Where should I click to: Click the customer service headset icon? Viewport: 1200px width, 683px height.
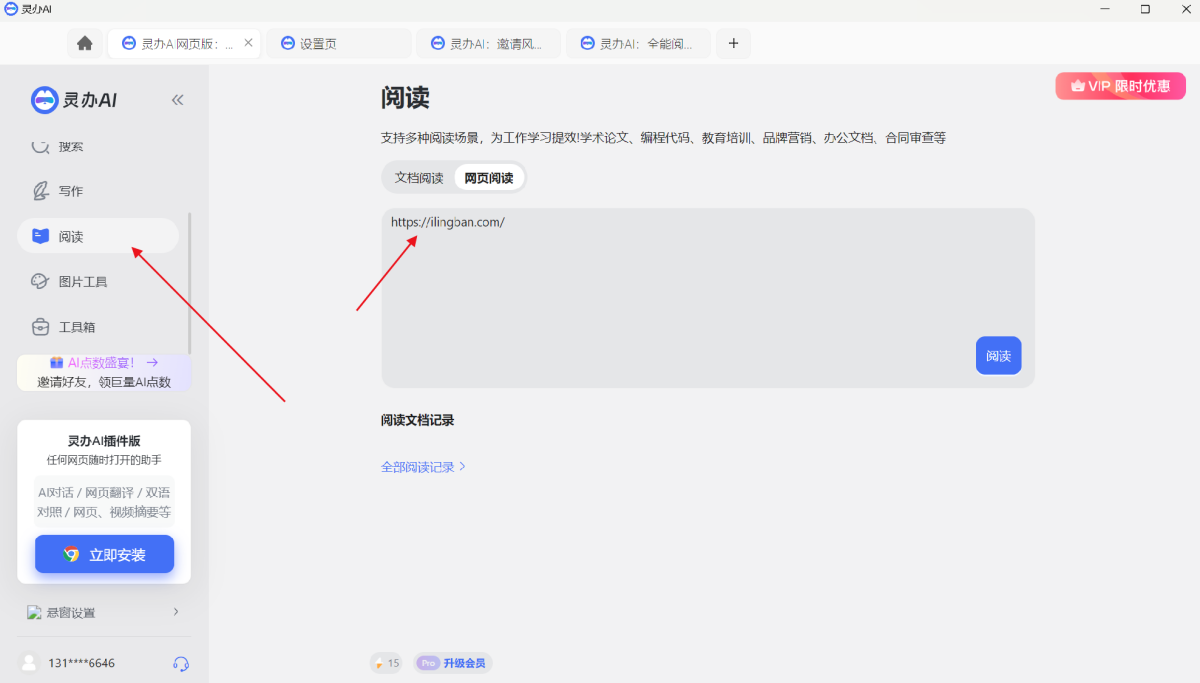click(x=181, y=663)
